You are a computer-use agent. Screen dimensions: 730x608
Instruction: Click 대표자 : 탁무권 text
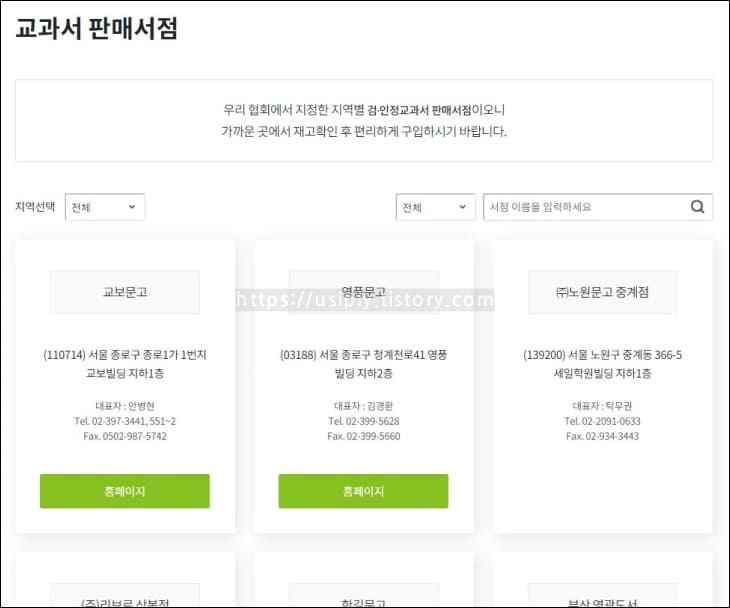click(602, 406)
